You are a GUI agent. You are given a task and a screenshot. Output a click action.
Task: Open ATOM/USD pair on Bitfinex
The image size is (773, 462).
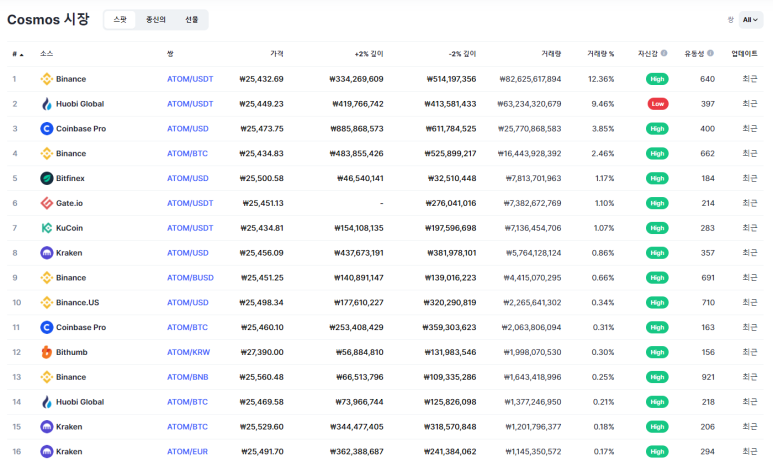pos(187,178)
